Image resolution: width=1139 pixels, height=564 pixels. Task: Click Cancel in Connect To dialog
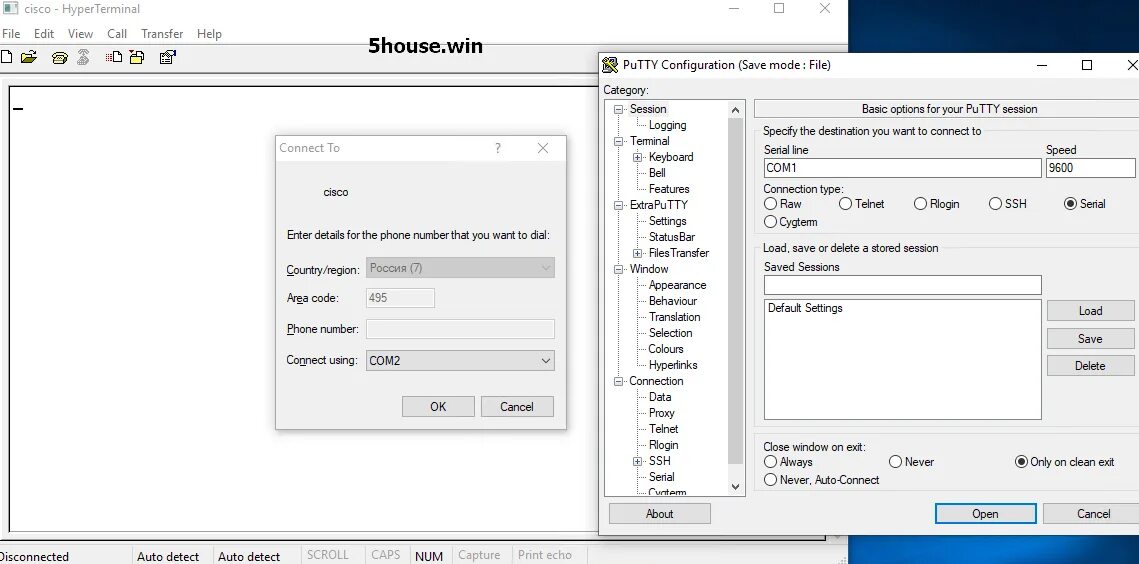(517, 406)
